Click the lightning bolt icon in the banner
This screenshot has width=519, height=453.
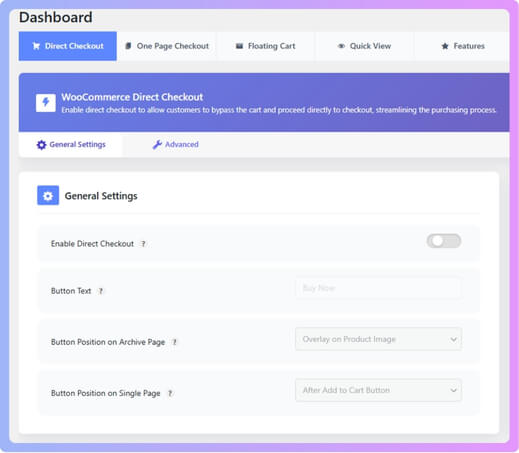[x=46, y=103]
